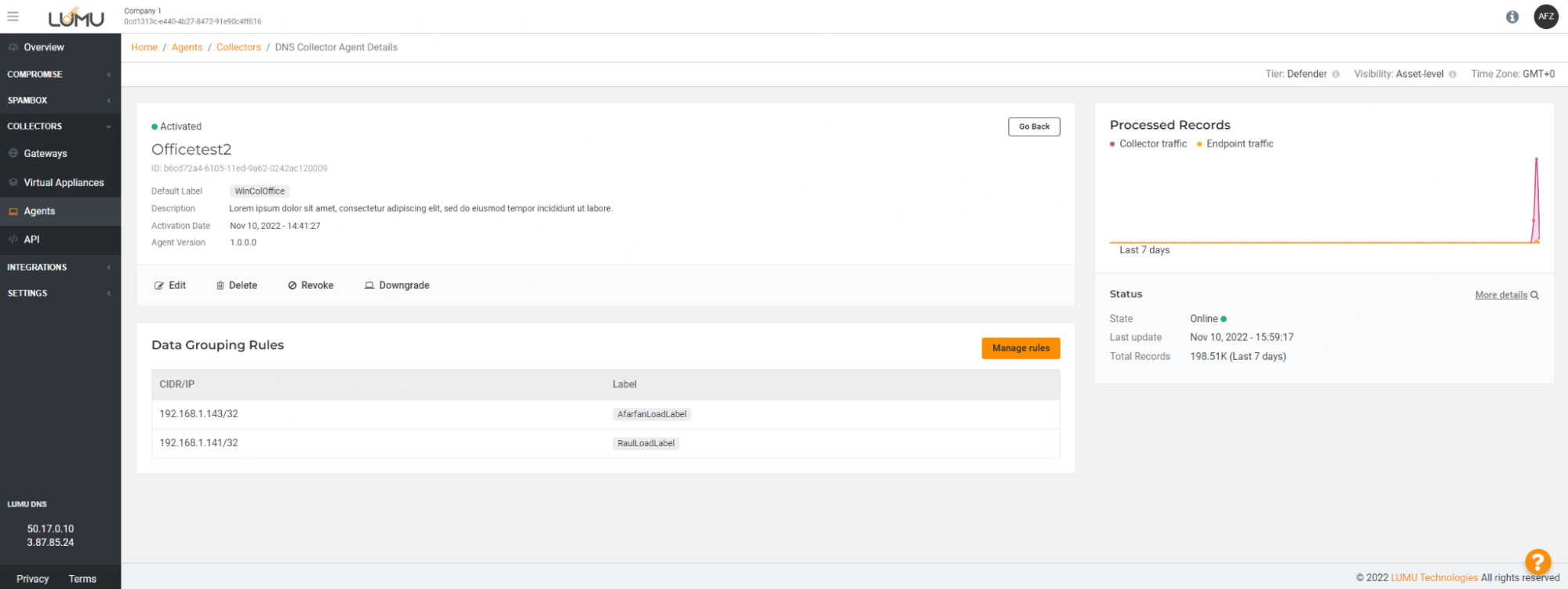Open Gateways in the sidebar
Screen dimensions: 1568x589
tap(45, 154)
